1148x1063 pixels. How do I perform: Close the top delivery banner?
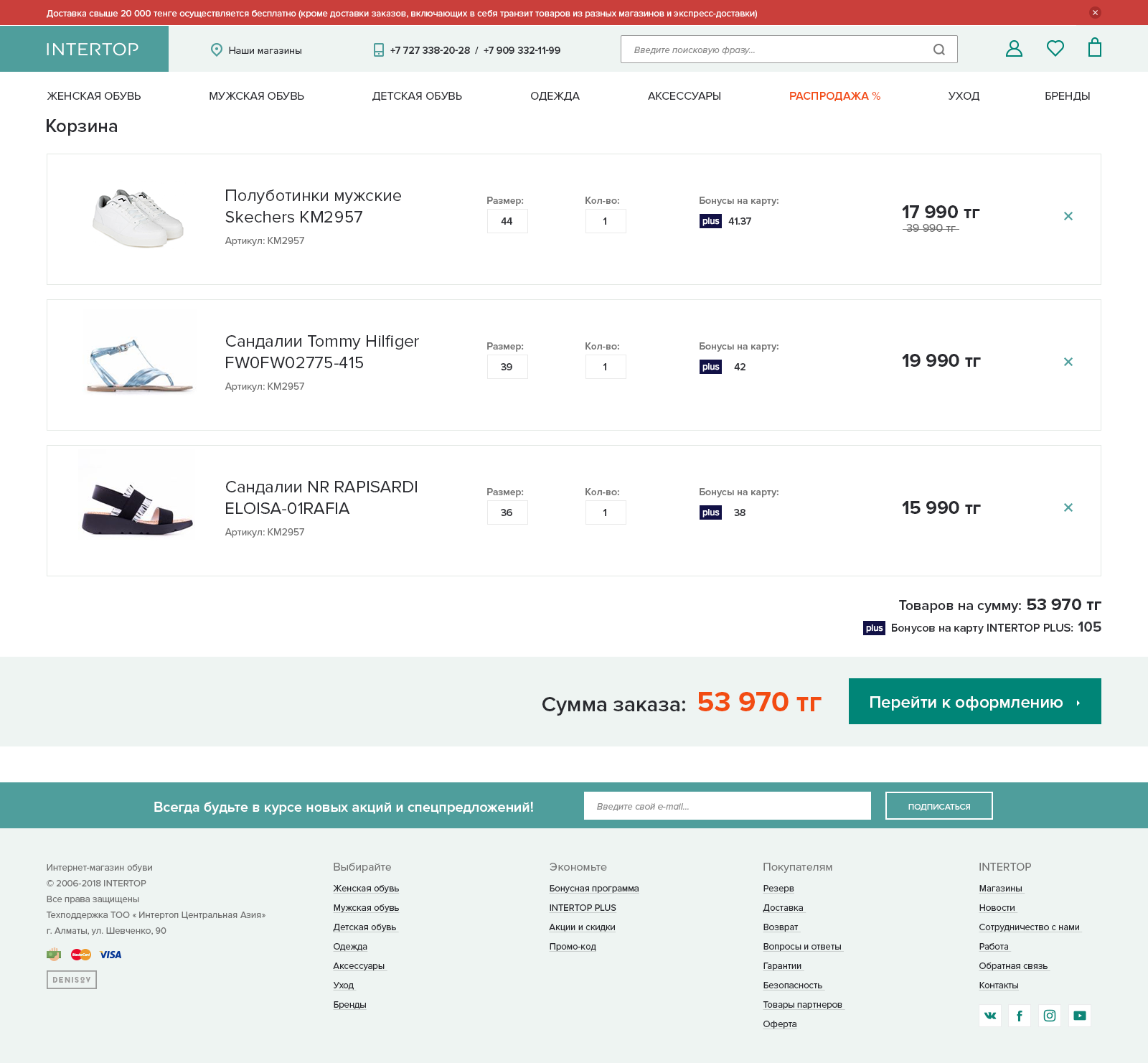1095,12
